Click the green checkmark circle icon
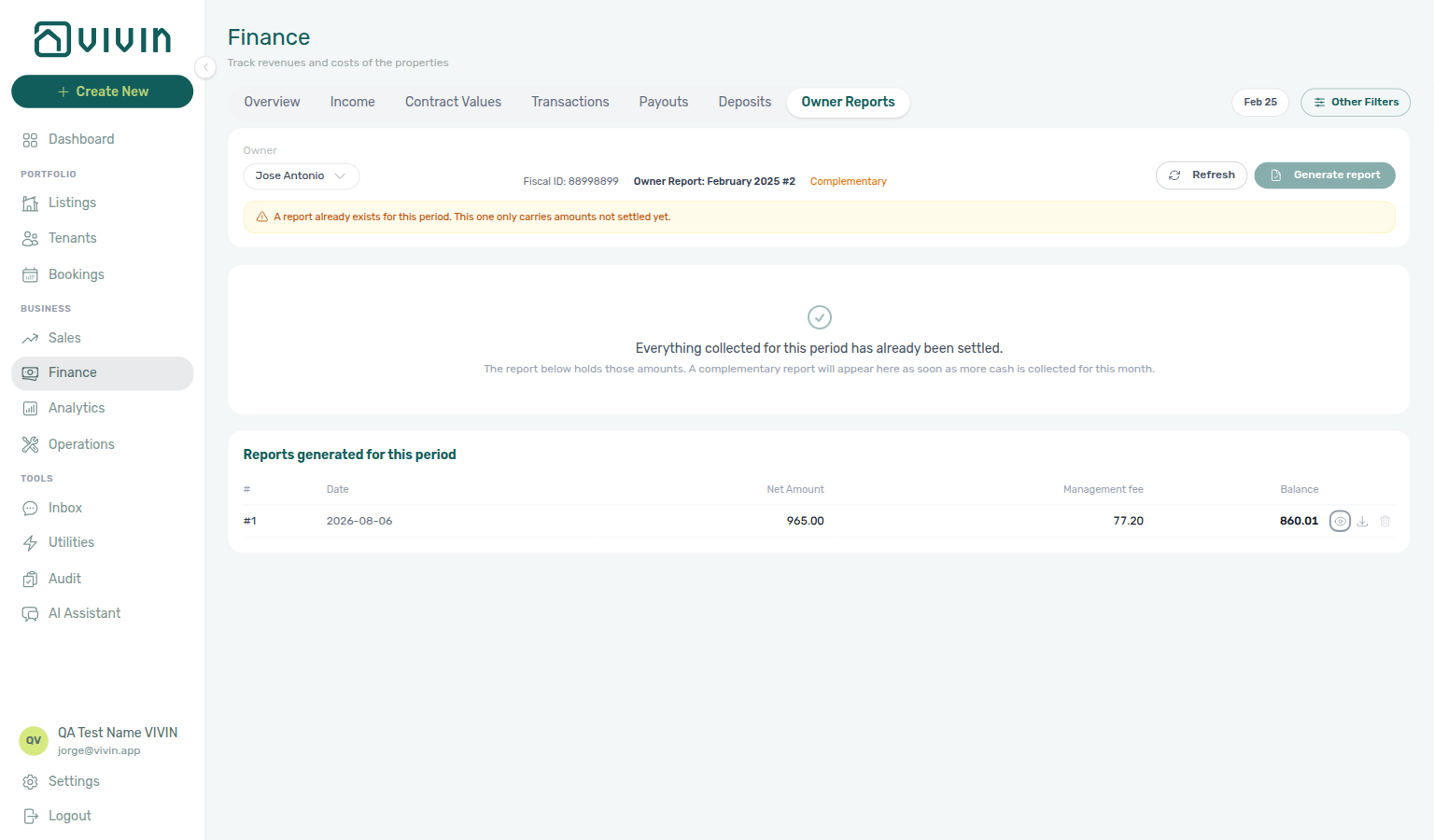The height and width of the screenshot is (840, 1434). click(820, 317)
